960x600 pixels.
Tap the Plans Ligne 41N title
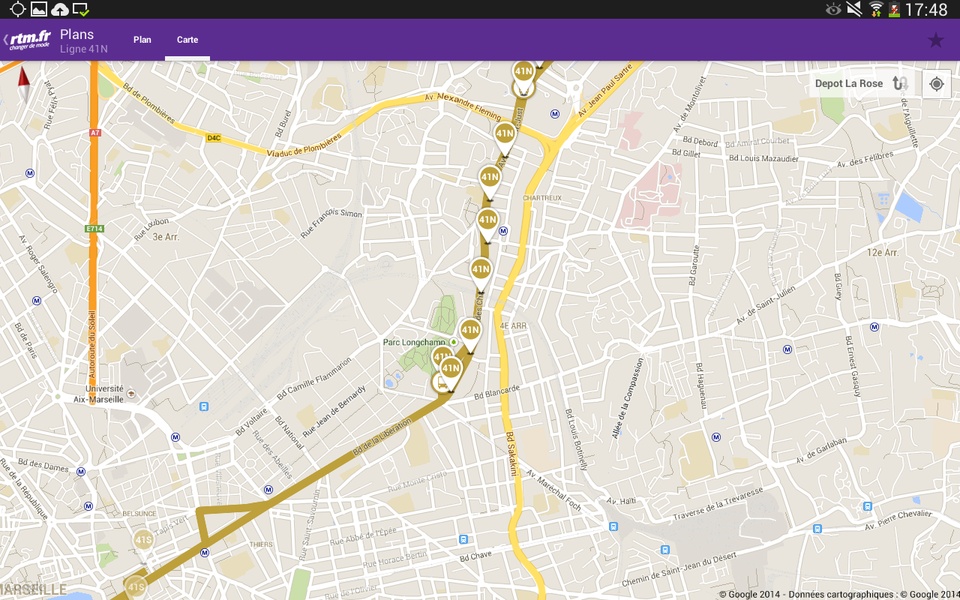point(84,40)
